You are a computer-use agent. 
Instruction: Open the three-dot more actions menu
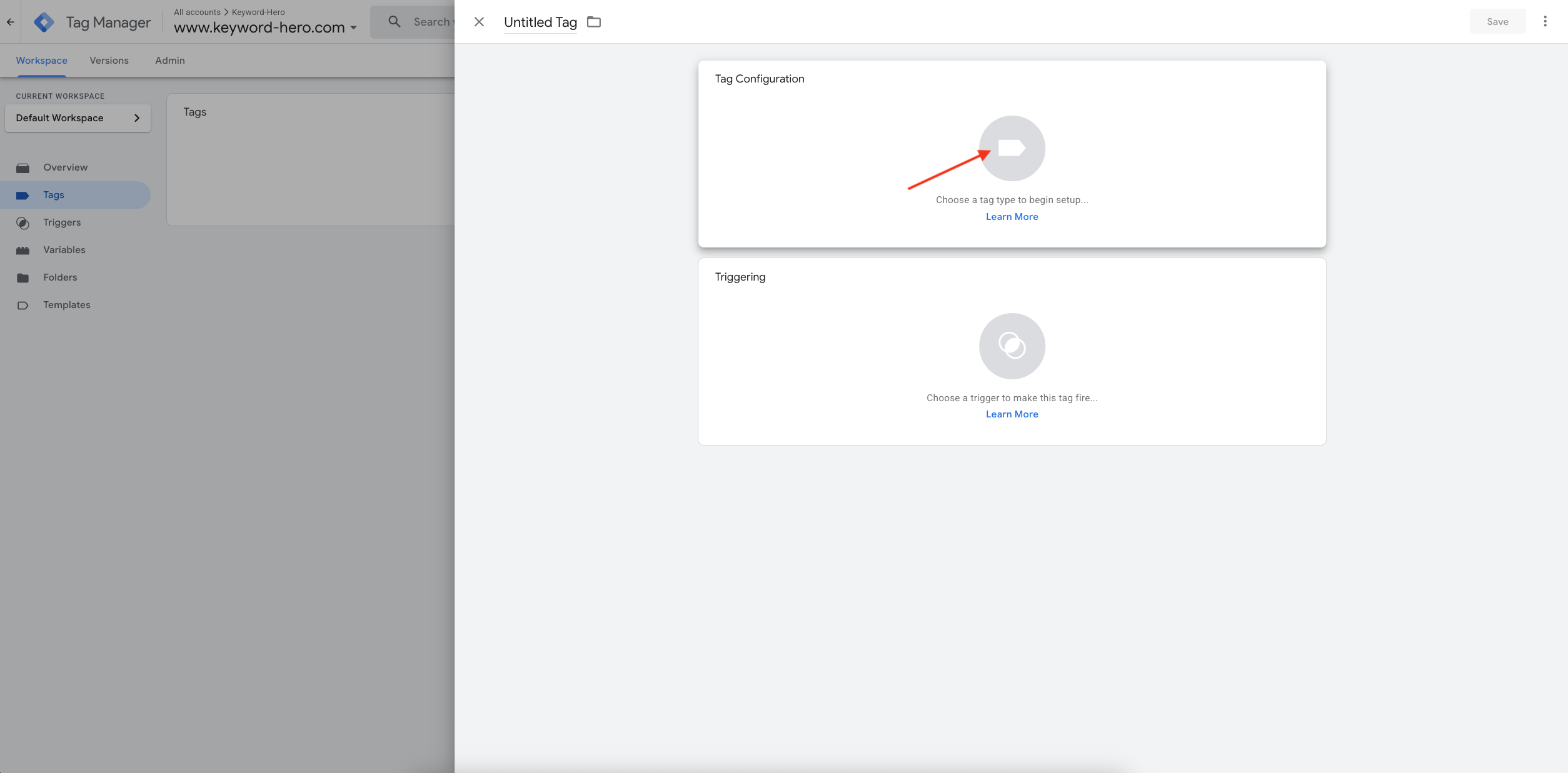click(1545, 22)
